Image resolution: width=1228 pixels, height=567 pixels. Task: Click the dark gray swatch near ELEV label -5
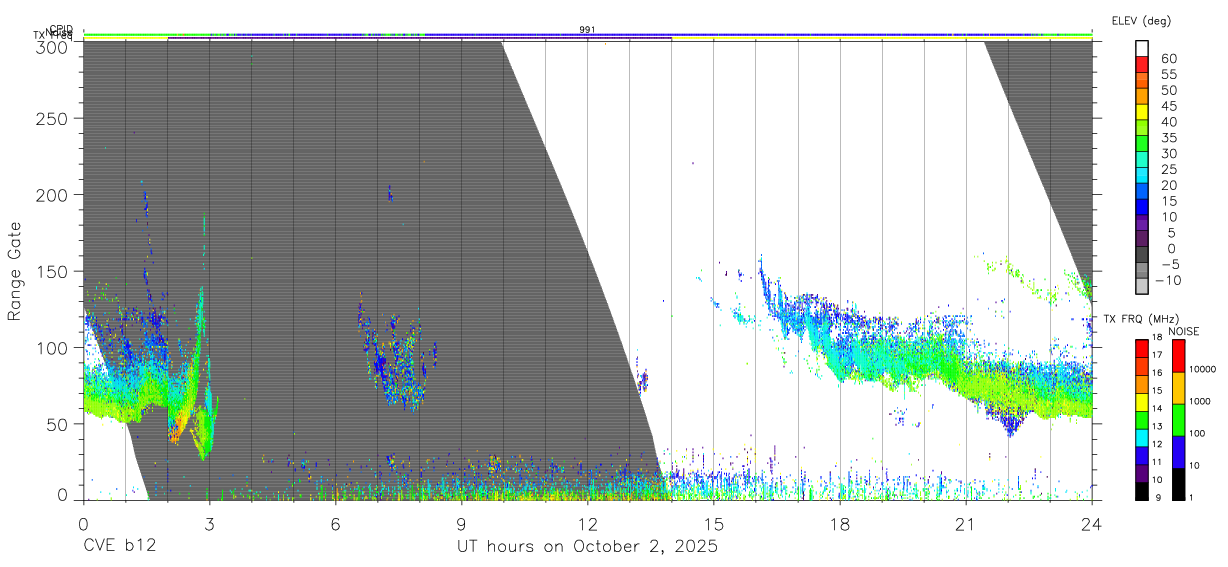[1142, 256]
